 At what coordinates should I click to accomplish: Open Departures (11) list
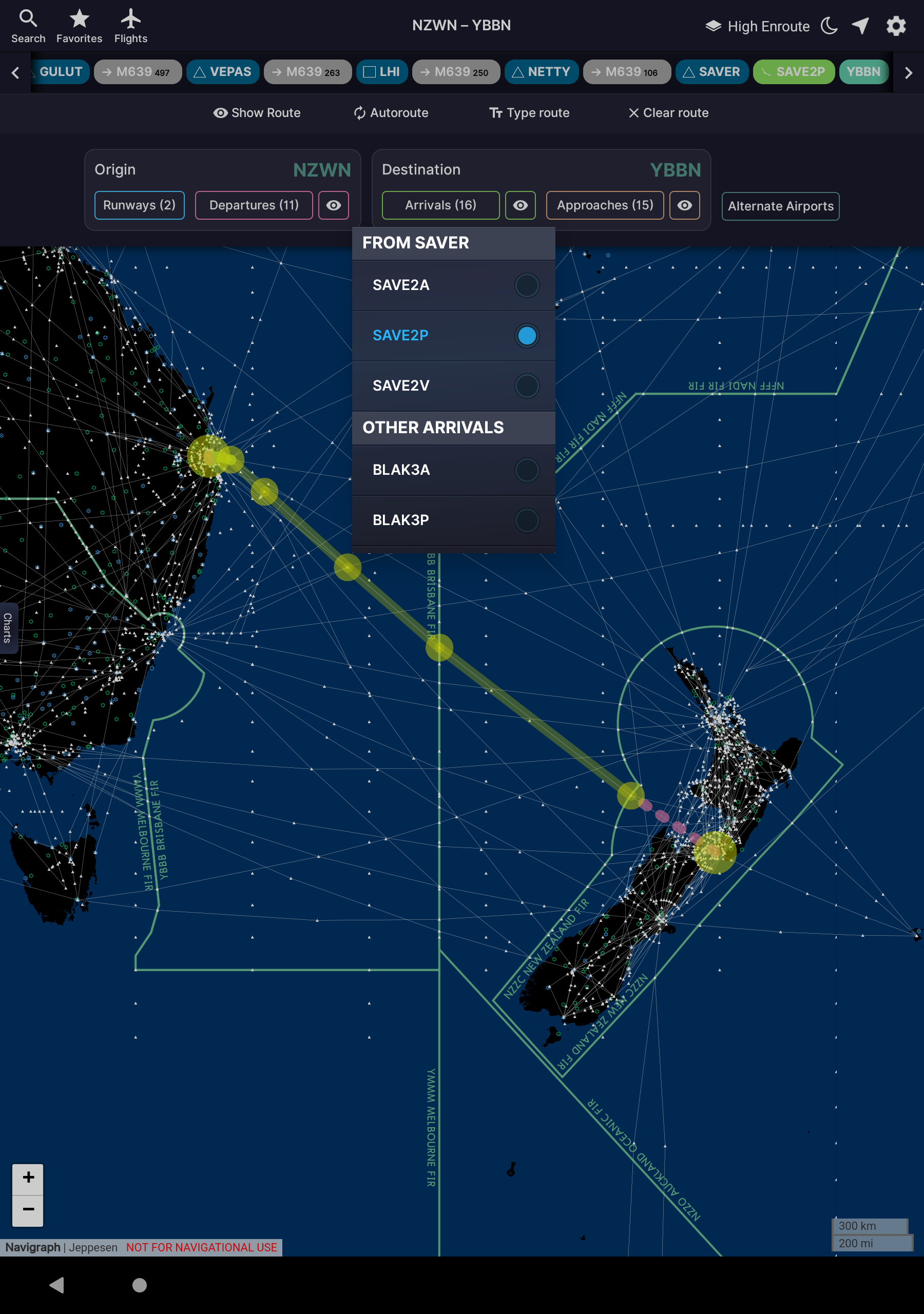click(x=254, y=205)
